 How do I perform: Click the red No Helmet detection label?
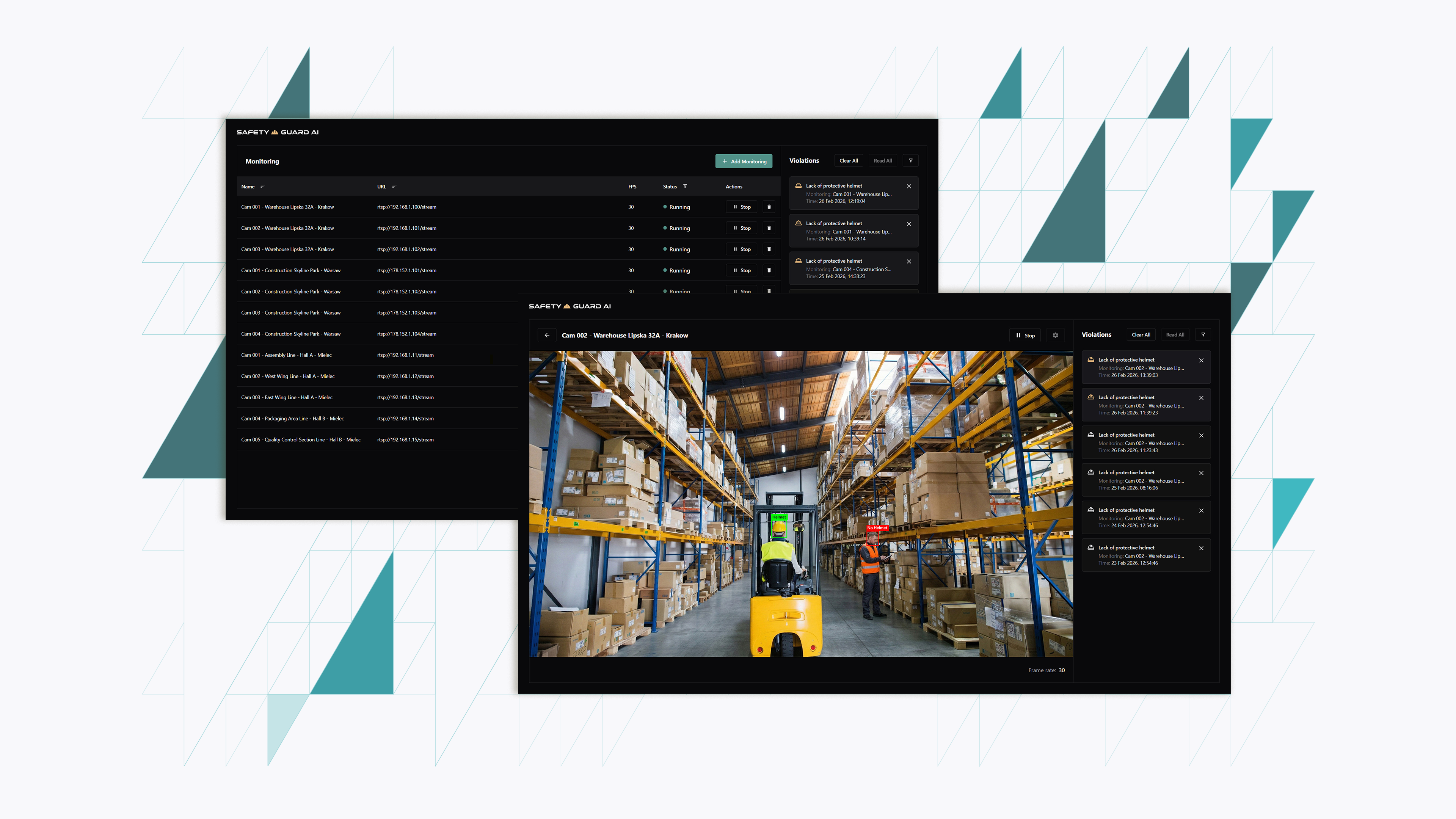(877, 528)
